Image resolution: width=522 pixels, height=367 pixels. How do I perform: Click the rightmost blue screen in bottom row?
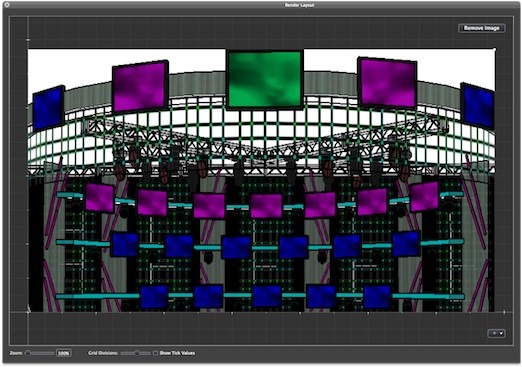click(377, 296)
